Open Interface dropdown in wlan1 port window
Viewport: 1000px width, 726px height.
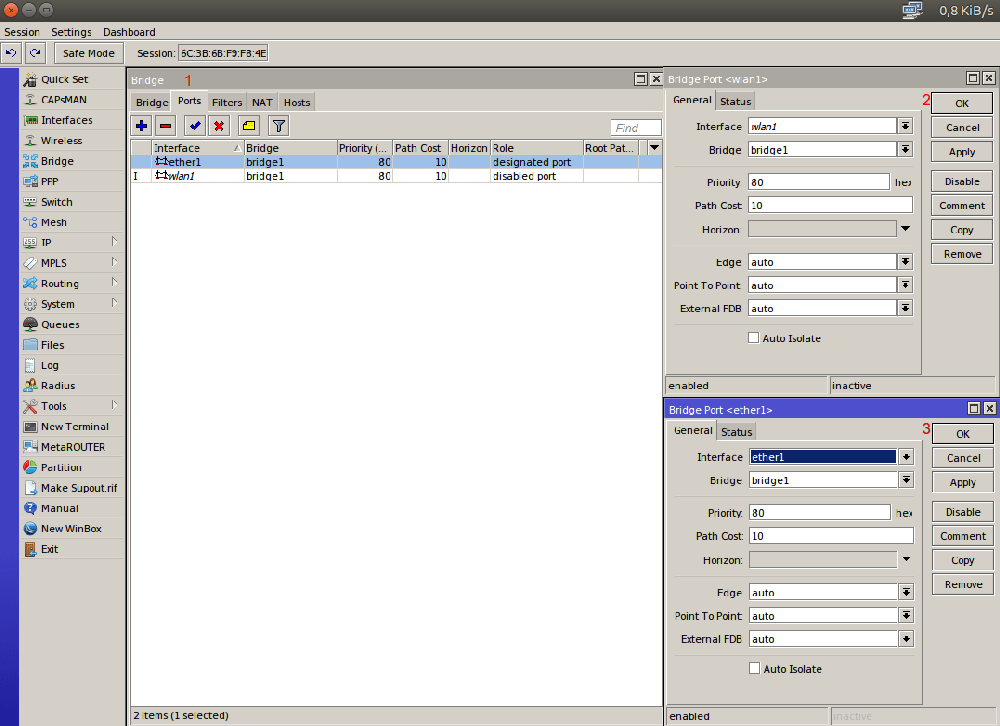(x=905, y=126)
